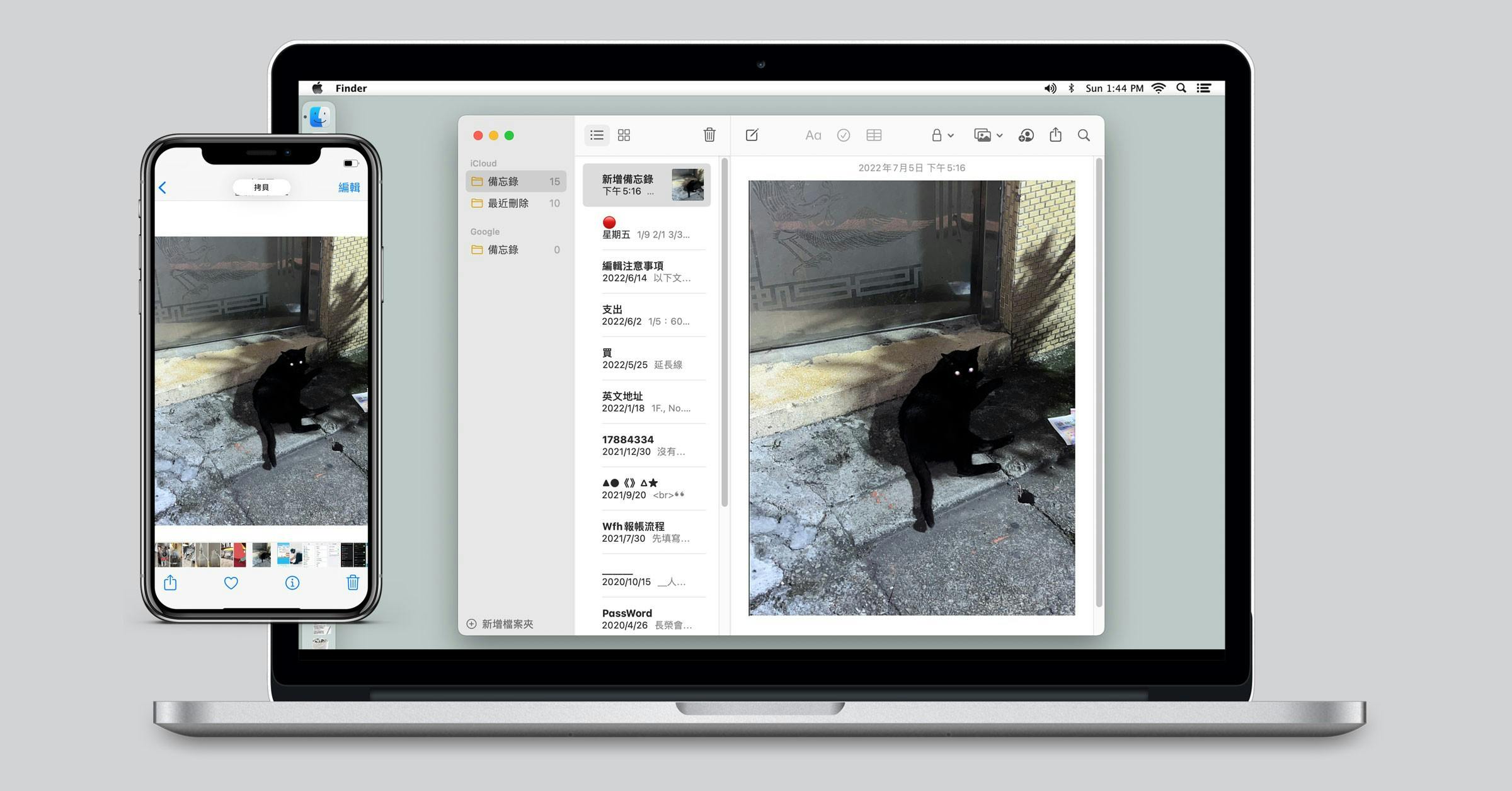Tap the heart favorite icon on iPhone
The width and height of the screenshot is (1512, 791).
231,583
